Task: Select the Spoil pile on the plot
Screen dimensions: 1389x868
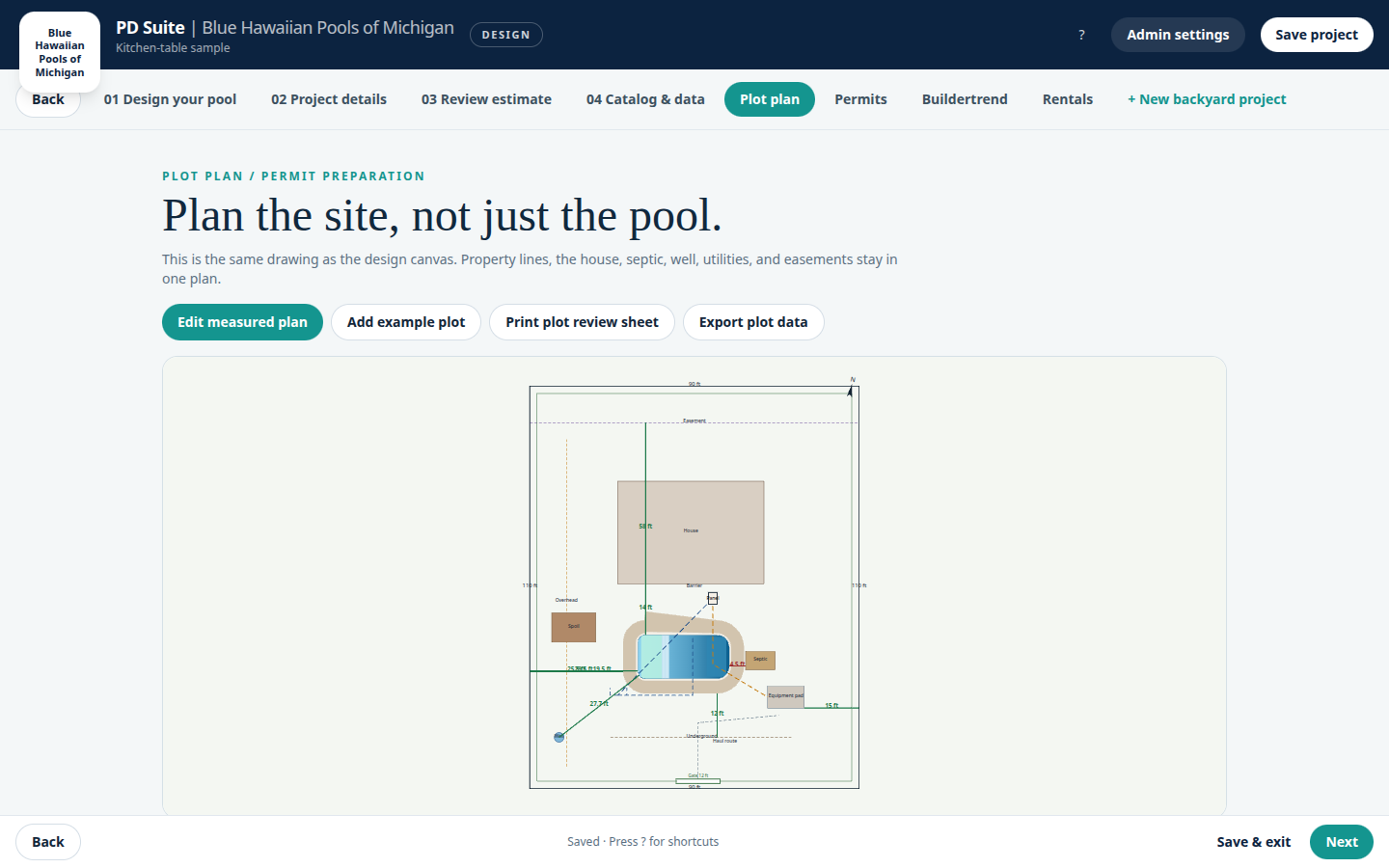Action: click(x=573, y=627)
